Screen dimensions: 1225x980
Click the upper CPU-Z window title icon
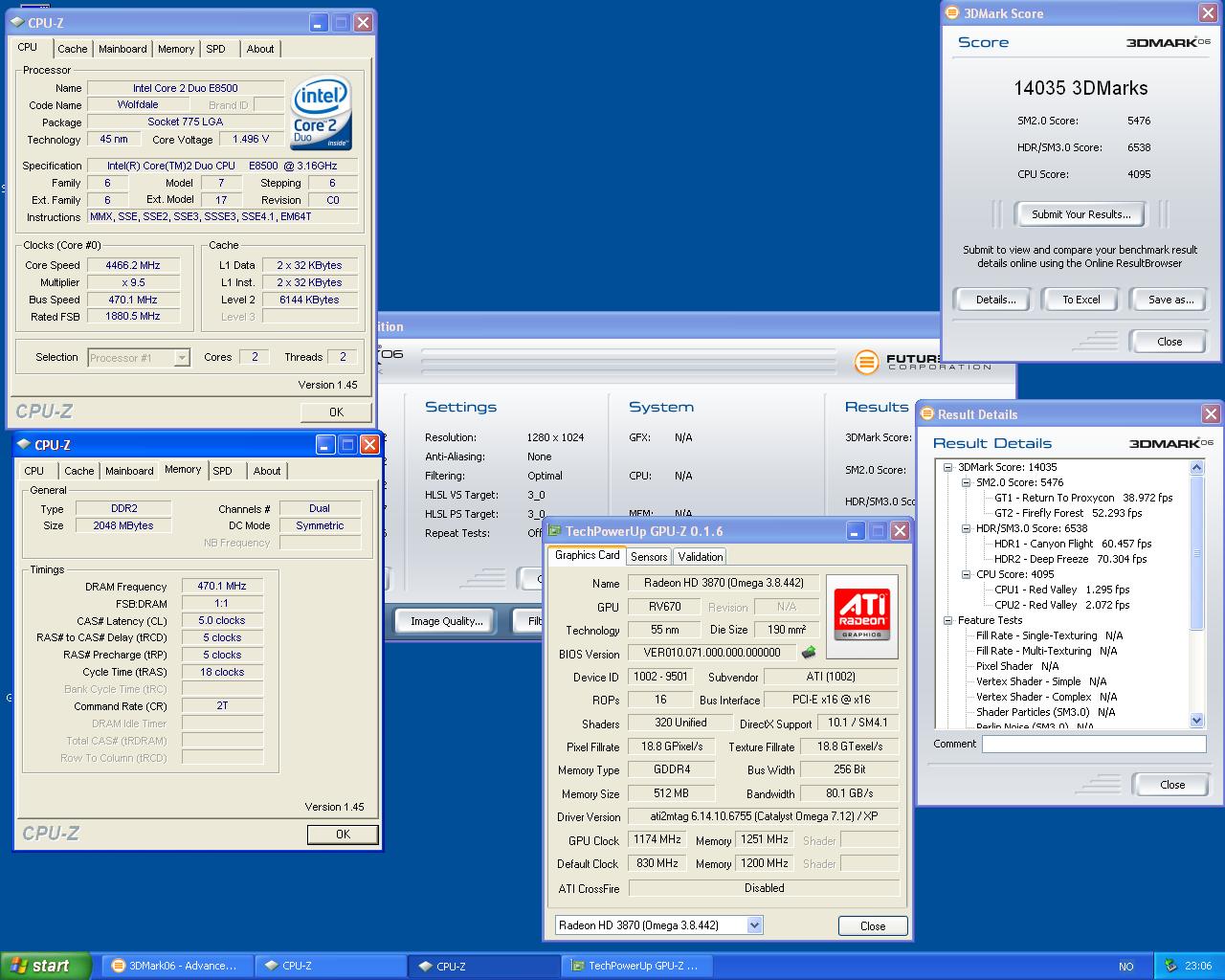(16, 22)
